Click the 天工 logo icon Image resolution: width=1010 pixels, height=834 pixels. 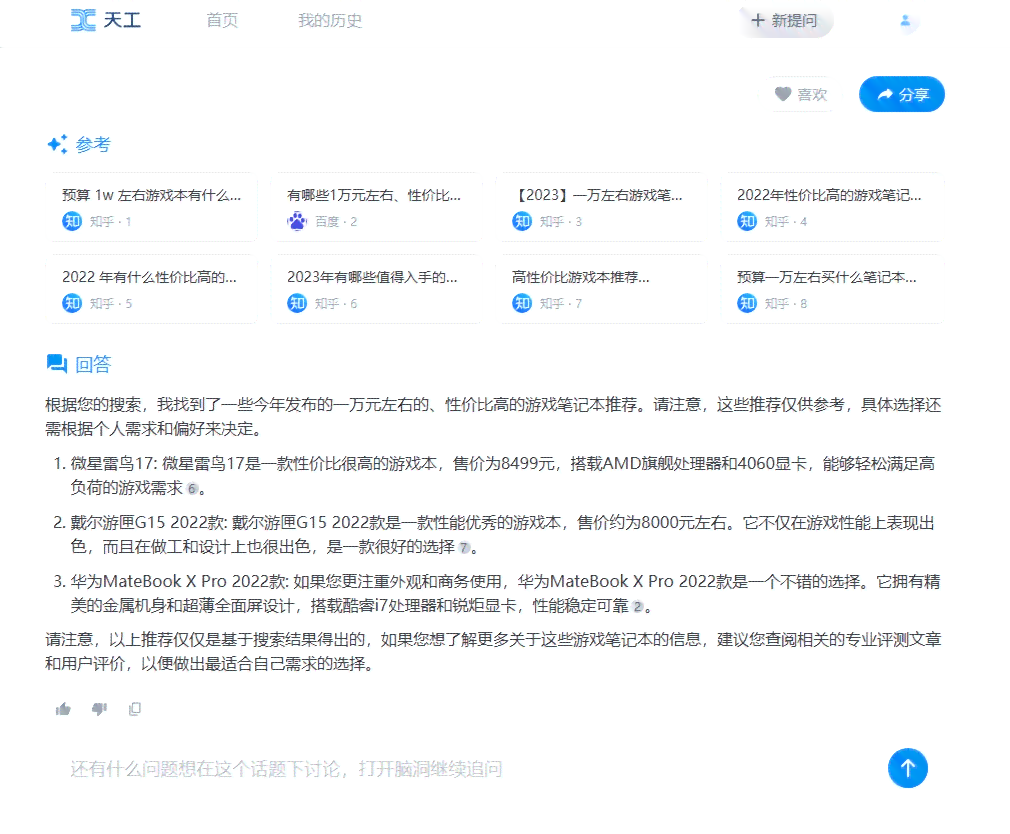click(83, 21)
